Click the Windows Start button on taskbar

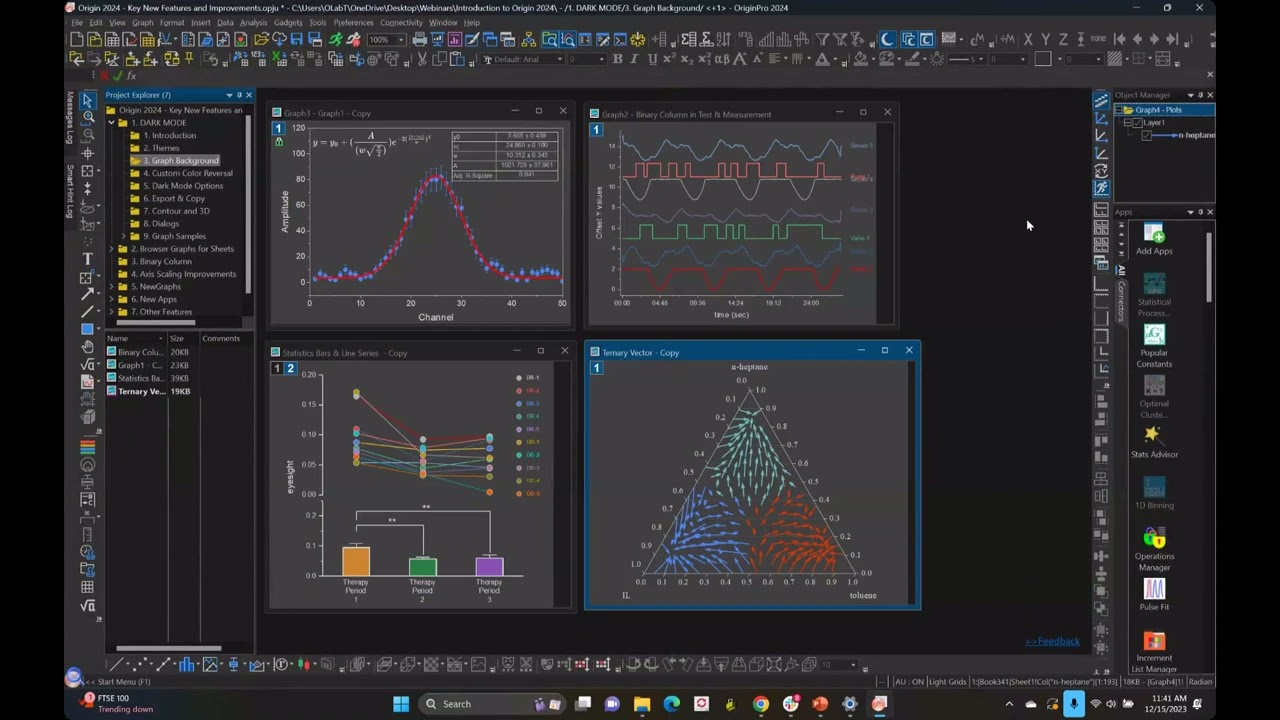[x=400, y=704]
